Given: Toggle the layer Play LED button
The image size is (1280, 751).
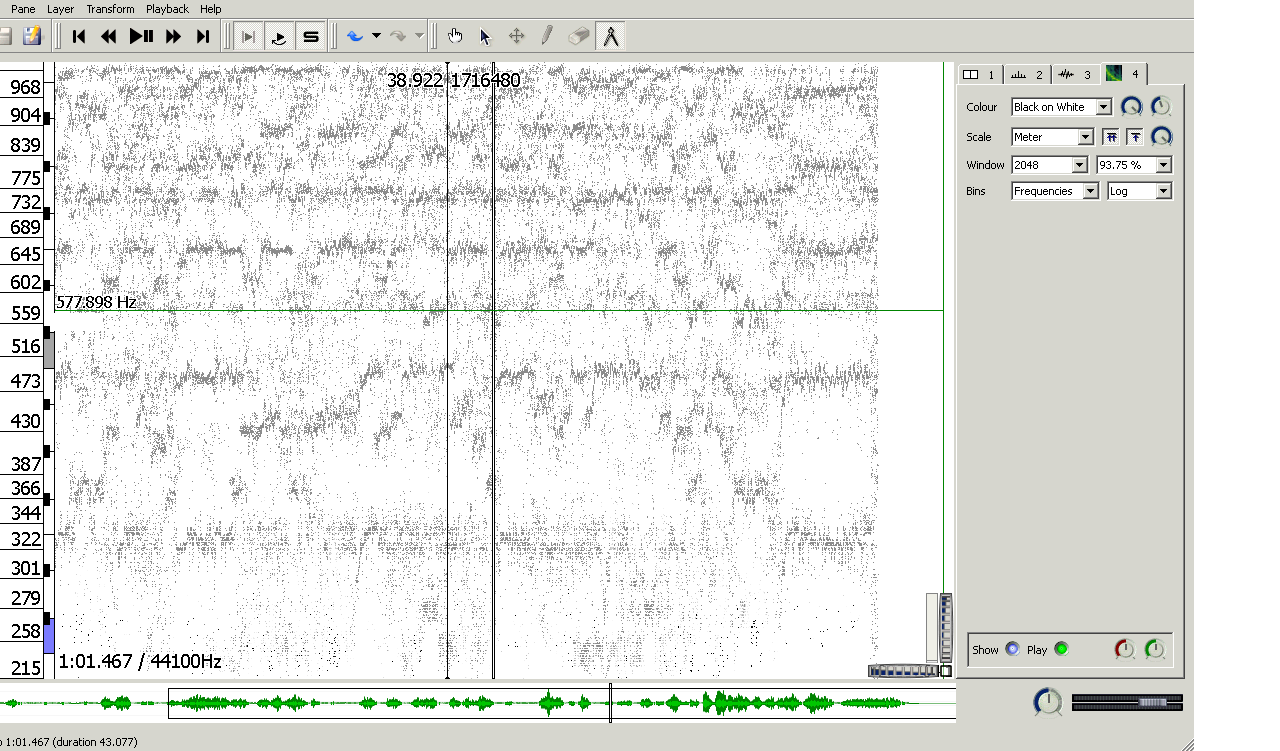Looking at the screenshot, I should point(1061,649).
